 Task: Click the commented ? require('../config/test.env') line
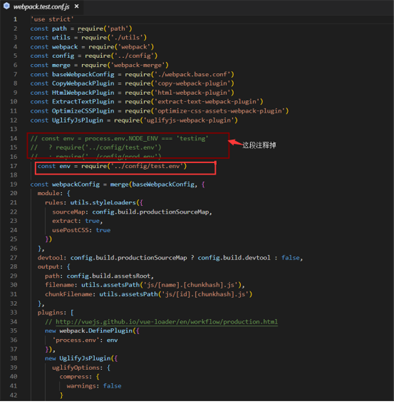(x=96, y=147)
